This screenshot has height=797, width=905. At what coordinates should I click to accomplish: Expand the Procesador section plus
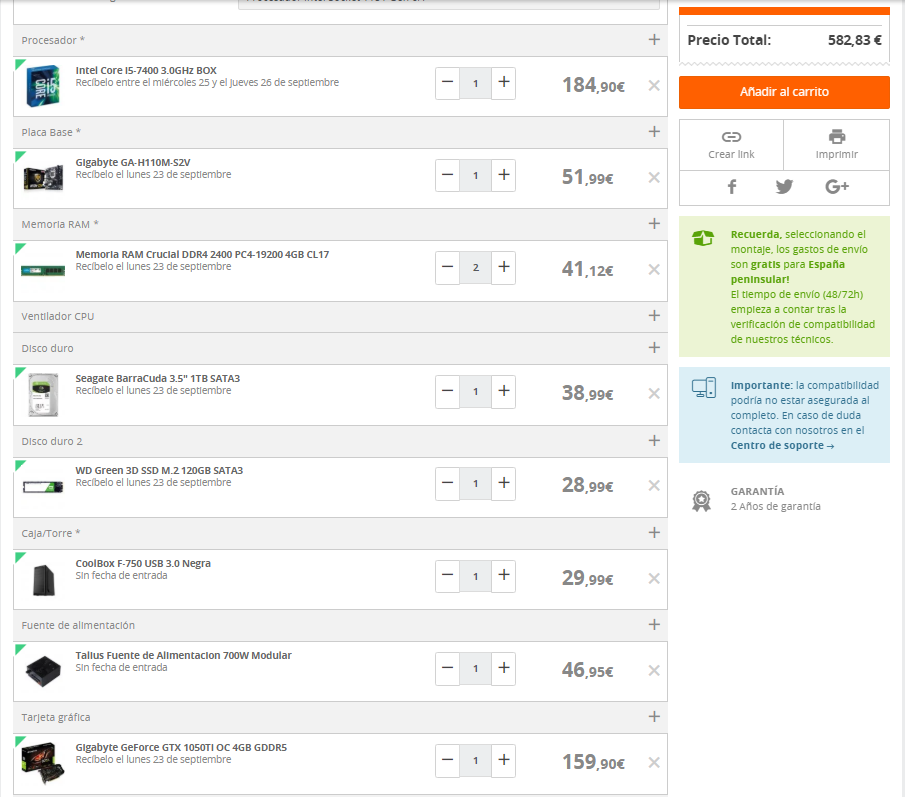654,39
